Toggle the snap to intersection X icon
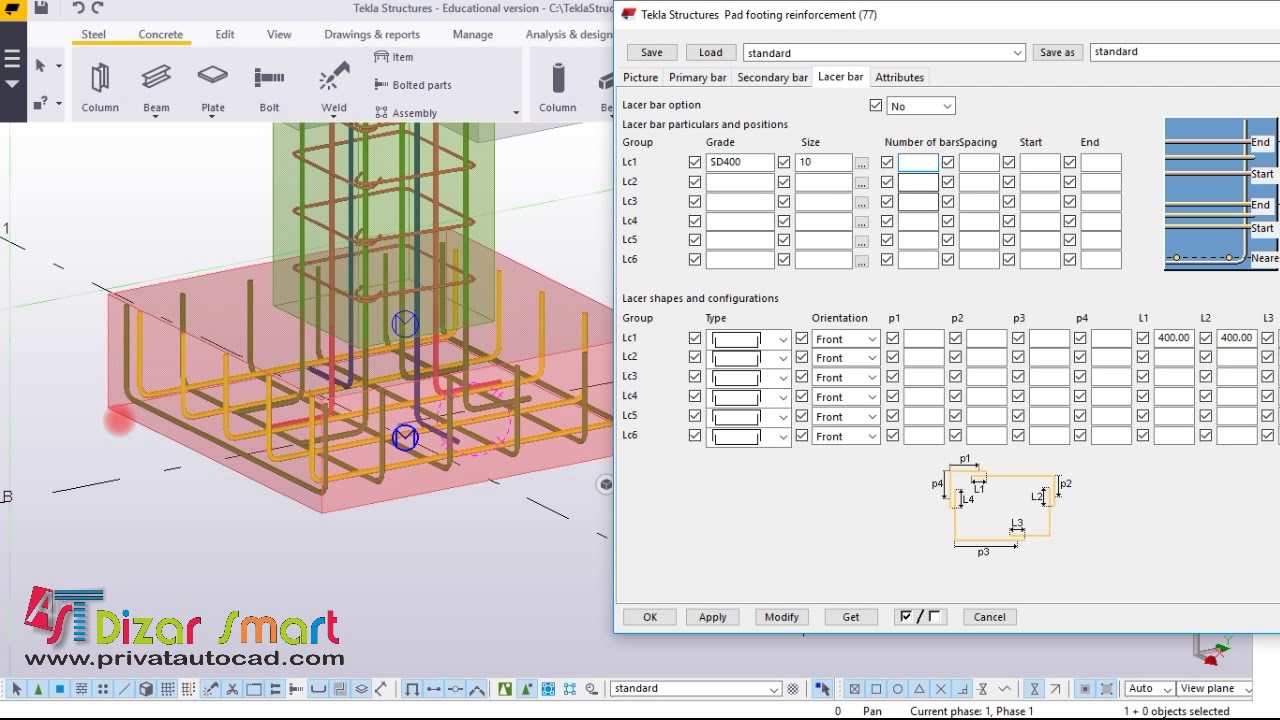This screenshot has height=720, width=1280. tap(941, 689)
